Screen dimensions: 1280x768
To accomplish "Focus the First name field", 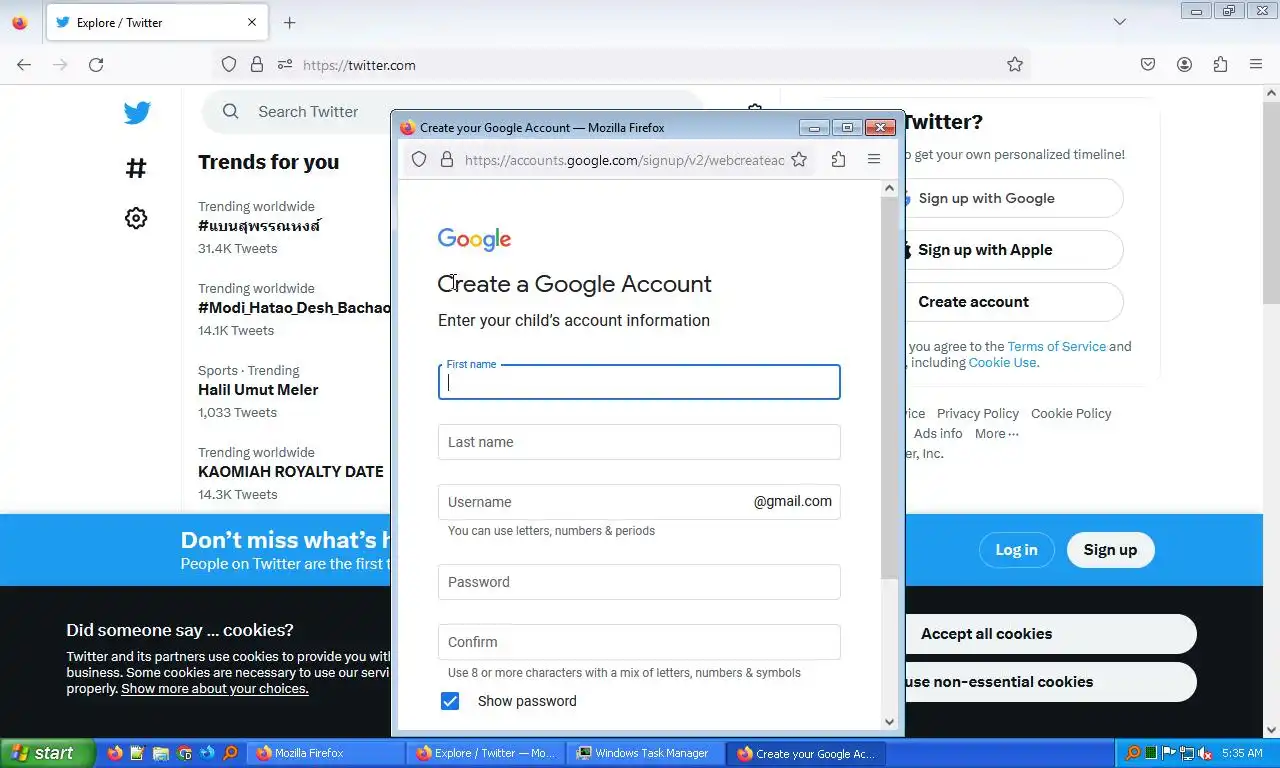I will tap(639, 382).
